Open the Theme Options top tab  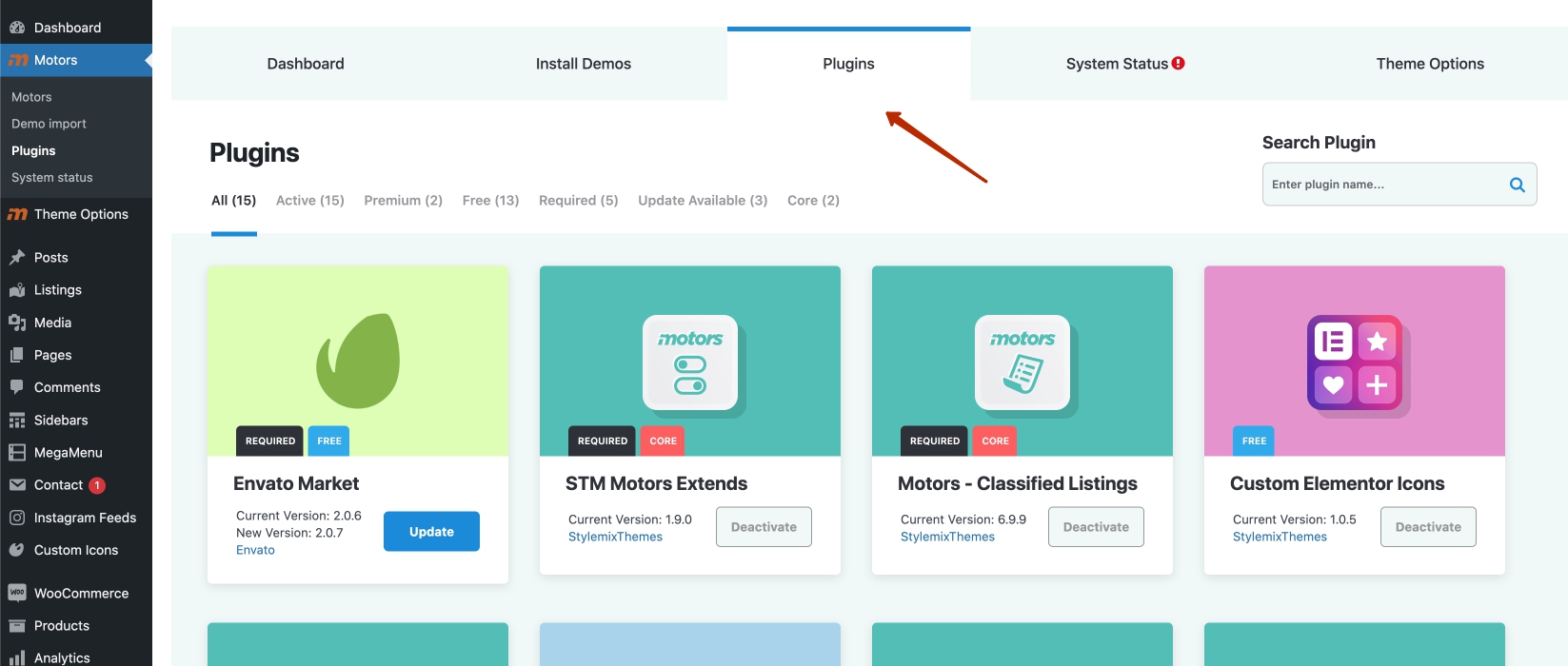pos(1429,64)
